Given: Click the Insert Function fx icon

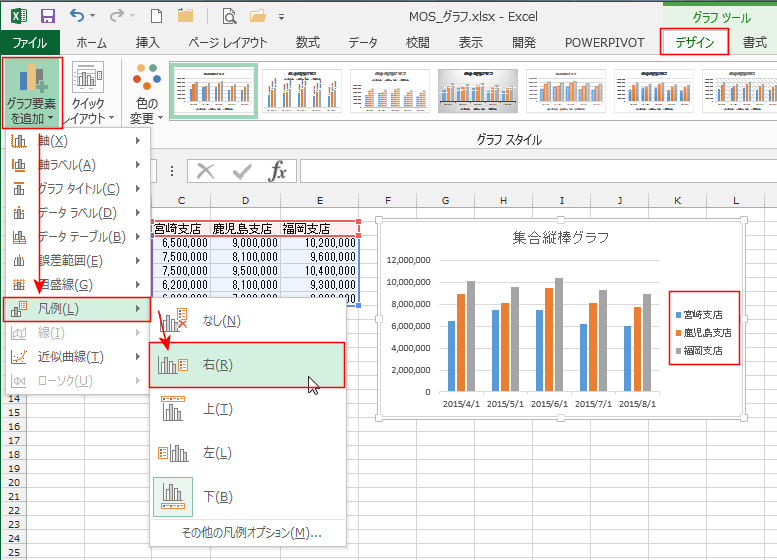Looking at the screenshot, I should point(278,171).
